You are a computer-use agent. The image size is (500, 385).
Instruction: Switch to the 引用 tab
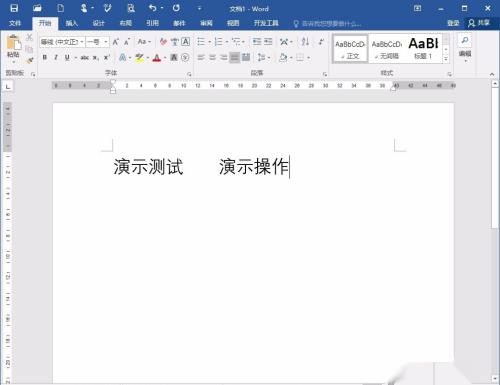tap(152, 23)
